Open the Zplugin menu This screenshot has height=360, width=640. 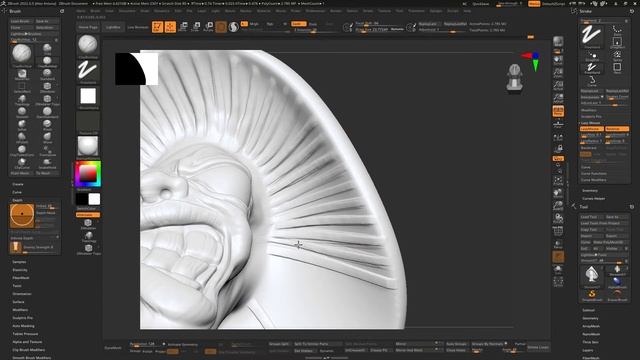[x=436, y=11]
